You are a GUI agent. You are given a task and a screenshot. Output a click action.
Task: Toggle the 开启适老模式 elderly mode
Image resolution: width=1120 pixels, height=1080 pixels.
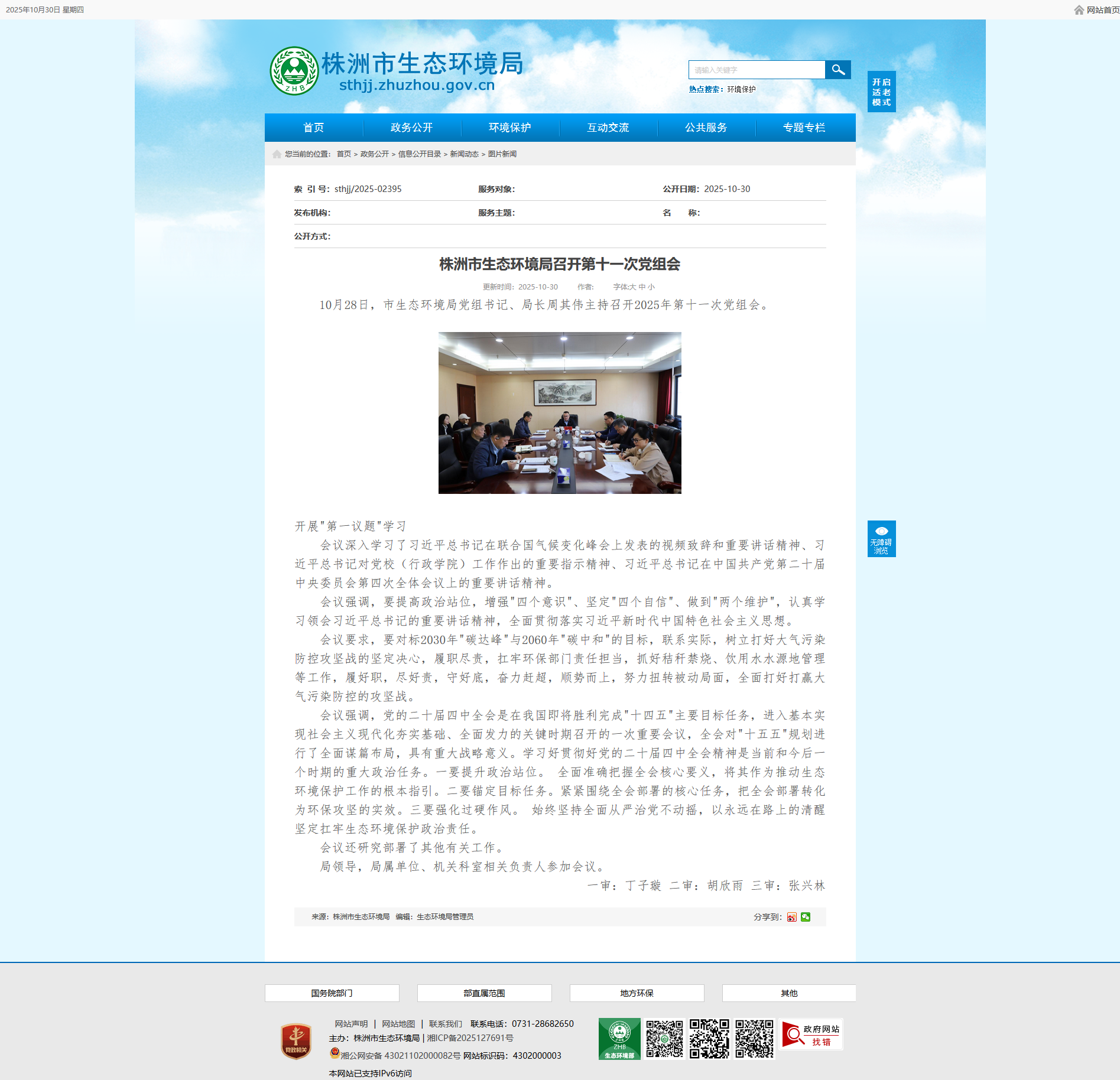tap(881, 92)
